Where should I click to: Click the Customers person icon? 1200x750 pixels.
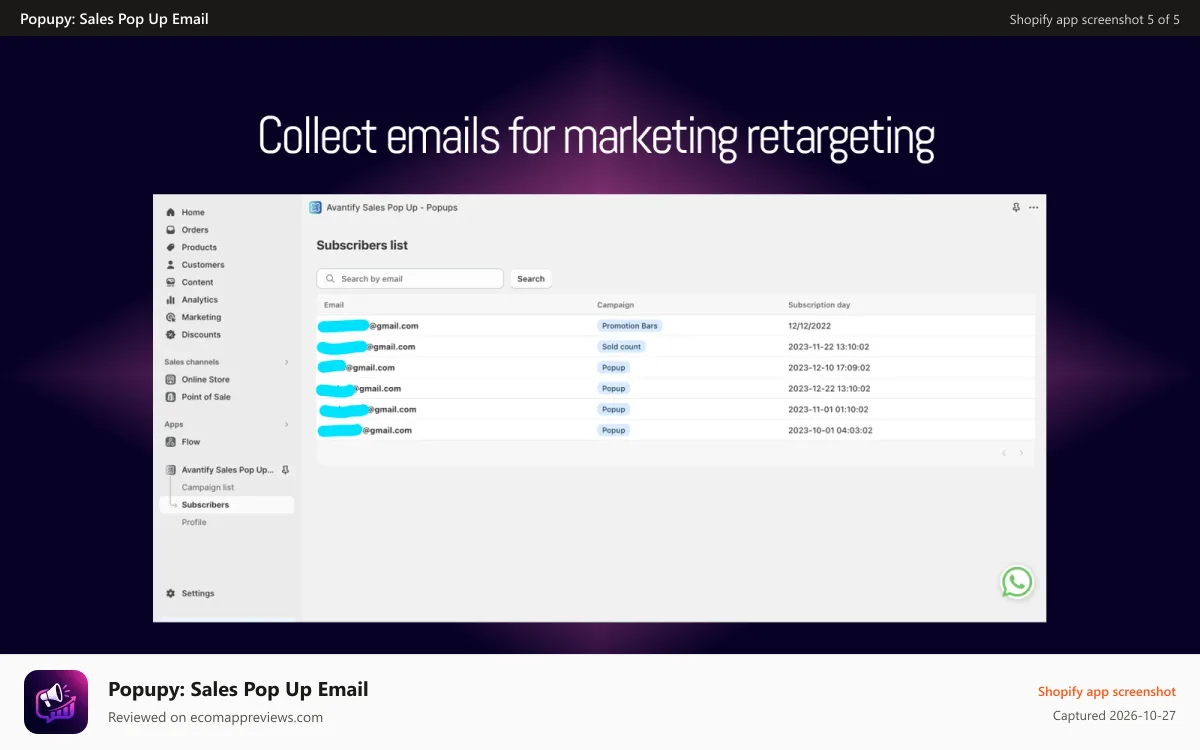[170, 265]
